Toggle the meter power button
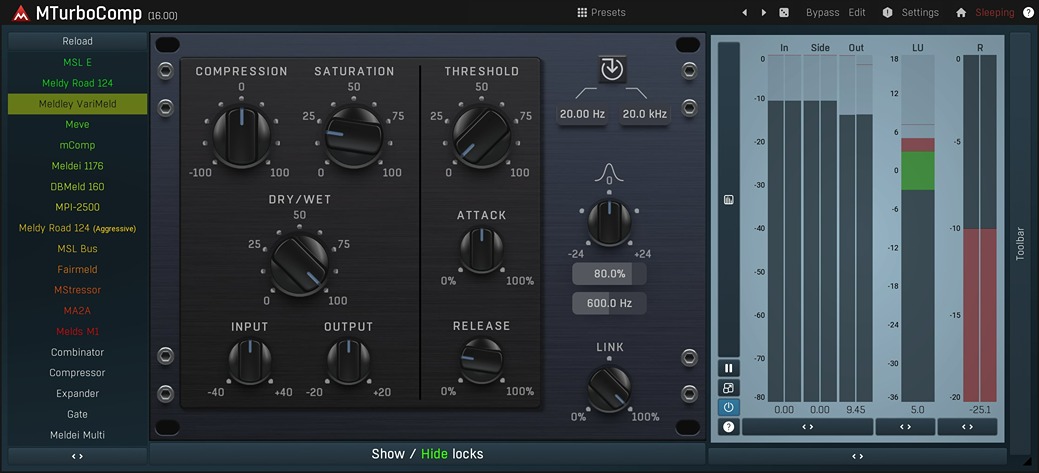 click(x=729, y=407)
